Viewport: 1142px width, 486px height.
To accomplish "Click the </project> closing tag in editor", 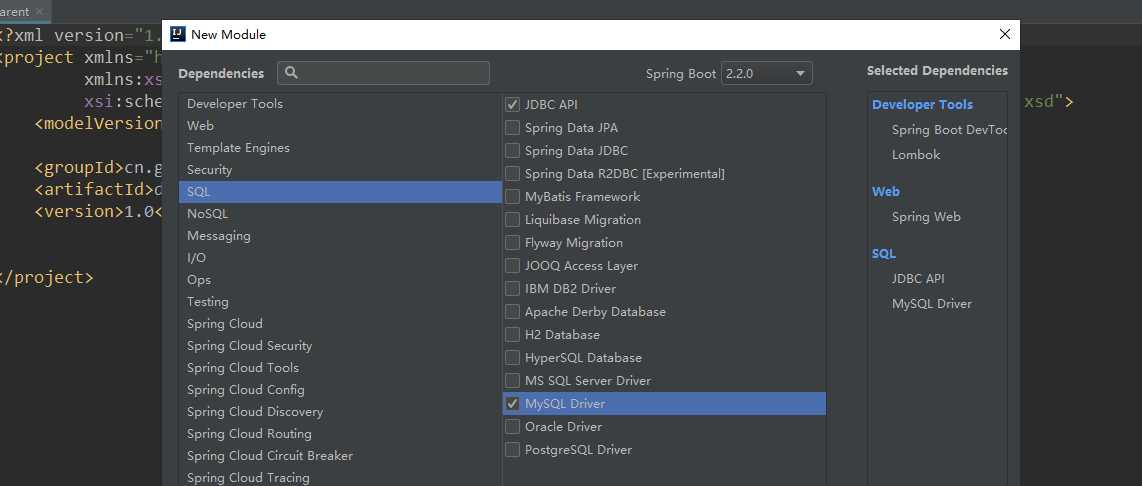I will (45, 278).
